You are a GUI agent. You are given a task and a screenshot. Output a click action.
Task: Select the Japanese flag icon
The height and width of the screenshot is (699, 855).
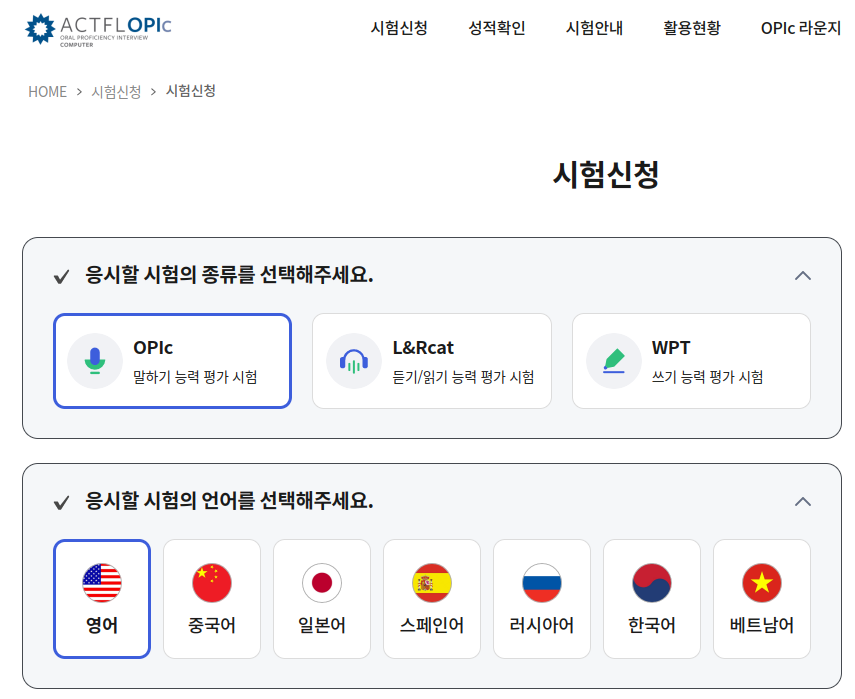tap(321, 582)
